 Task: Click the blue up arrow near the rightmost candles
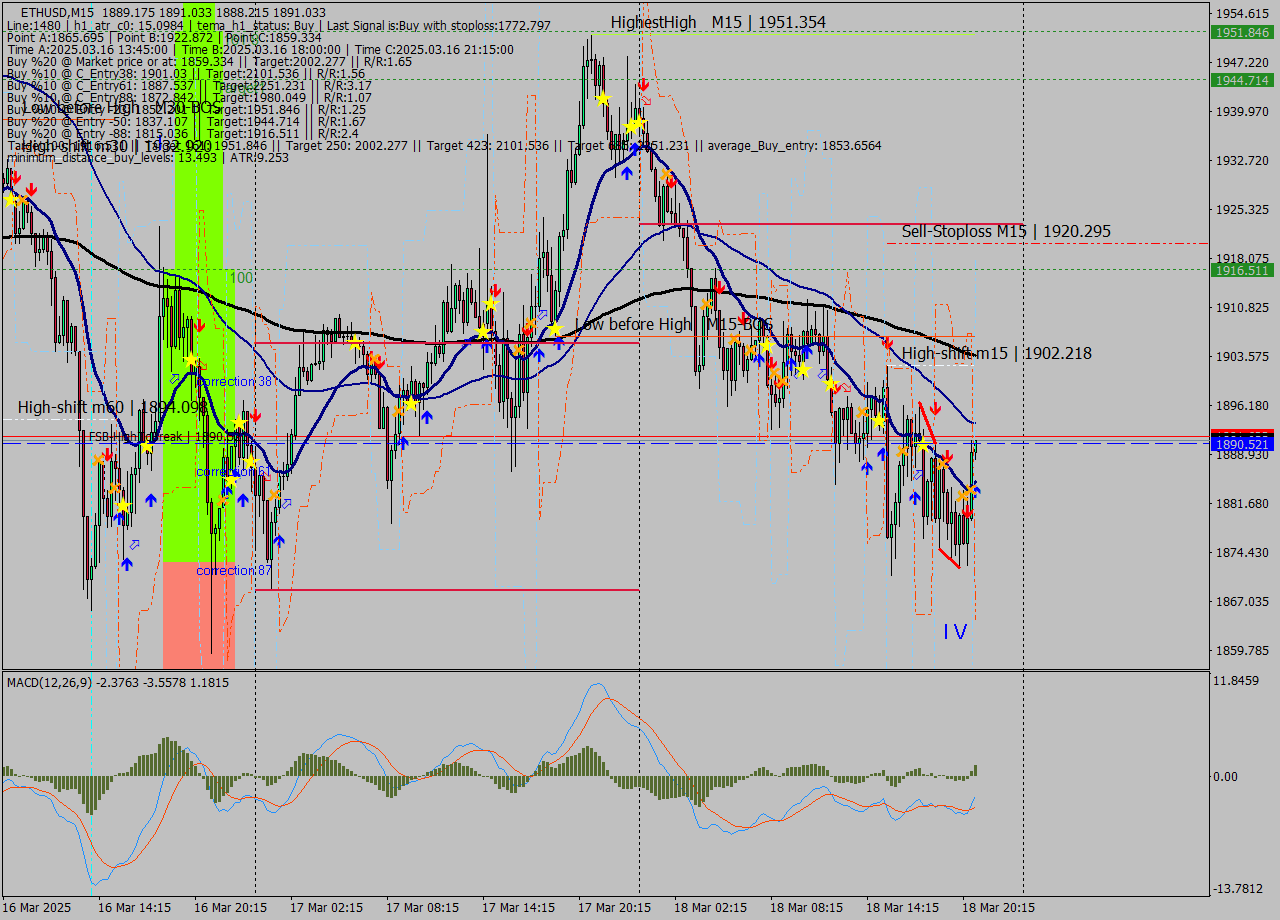coord(975,490)
